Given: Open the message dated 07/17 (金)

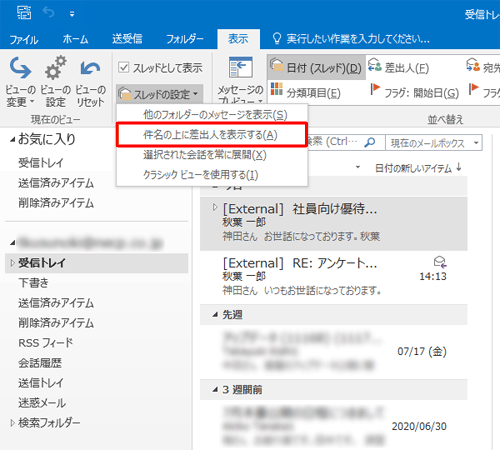Looking at the screenshot, I should (334, 352).
